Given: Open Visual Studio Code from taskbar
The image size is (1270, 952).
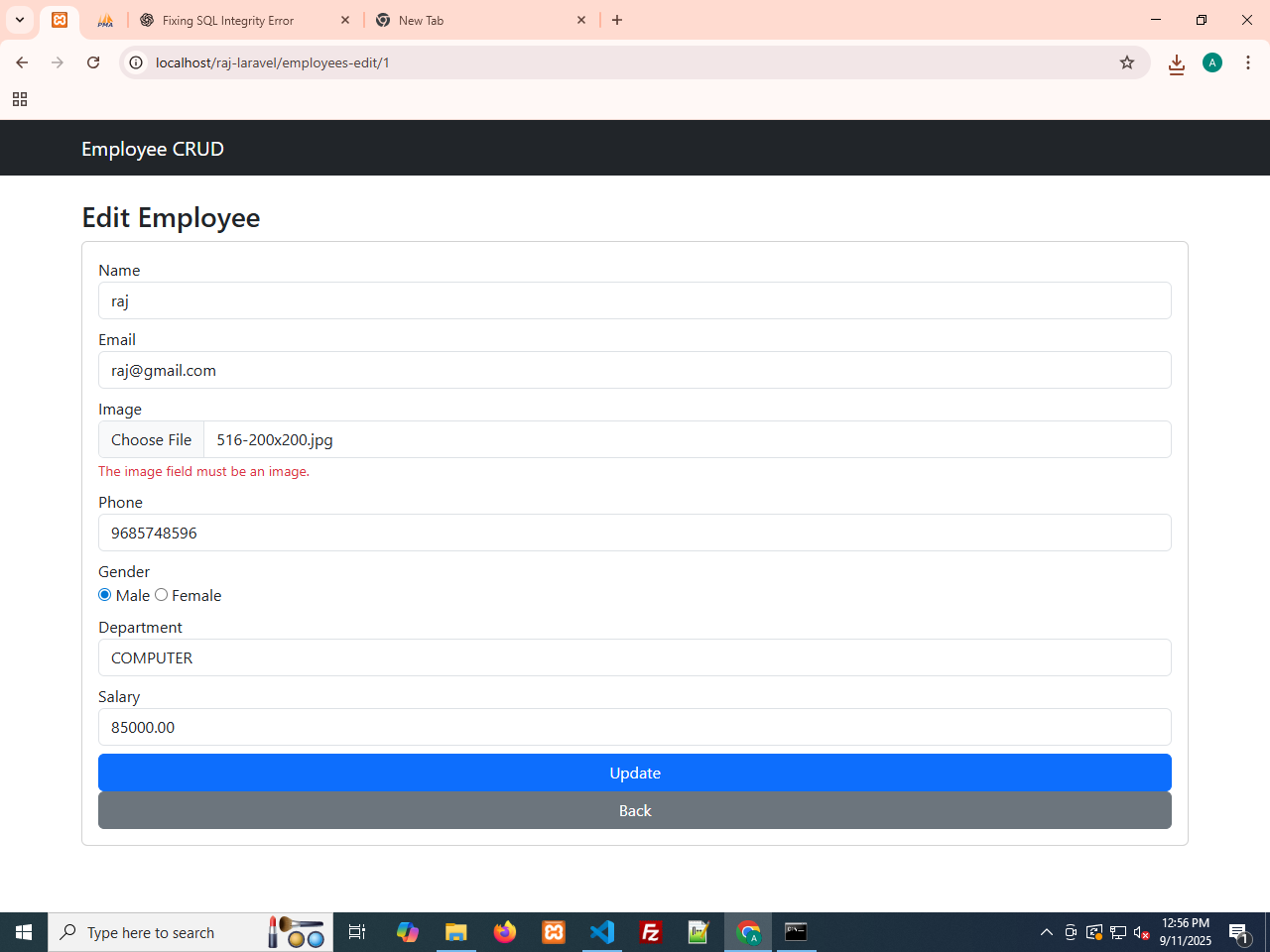Looking at the screenshot, I should pyautogui.click(x=602, y=932).
